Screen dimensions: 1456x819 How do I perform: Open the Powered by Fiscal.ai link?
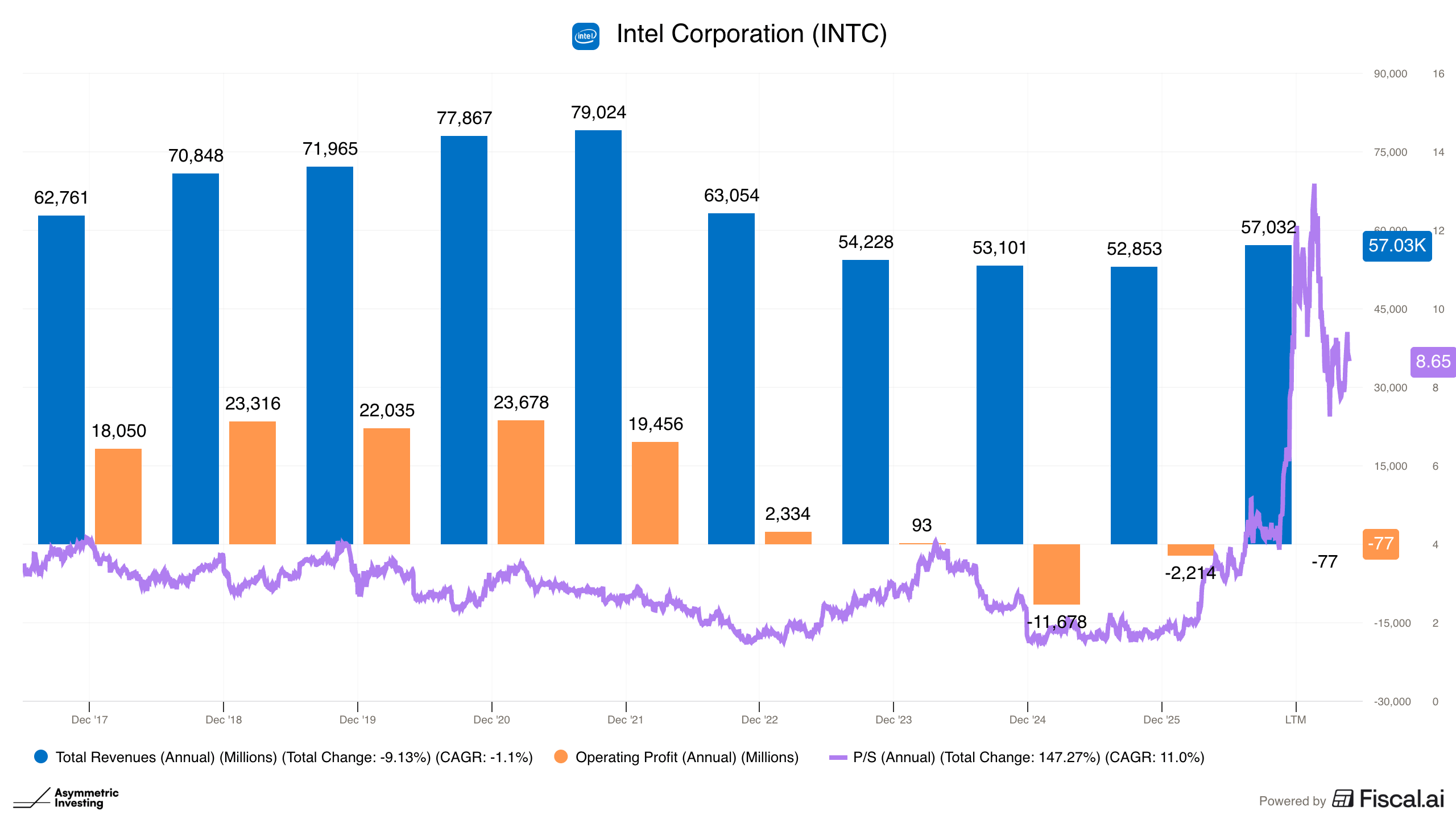(x=1351, y=799)
